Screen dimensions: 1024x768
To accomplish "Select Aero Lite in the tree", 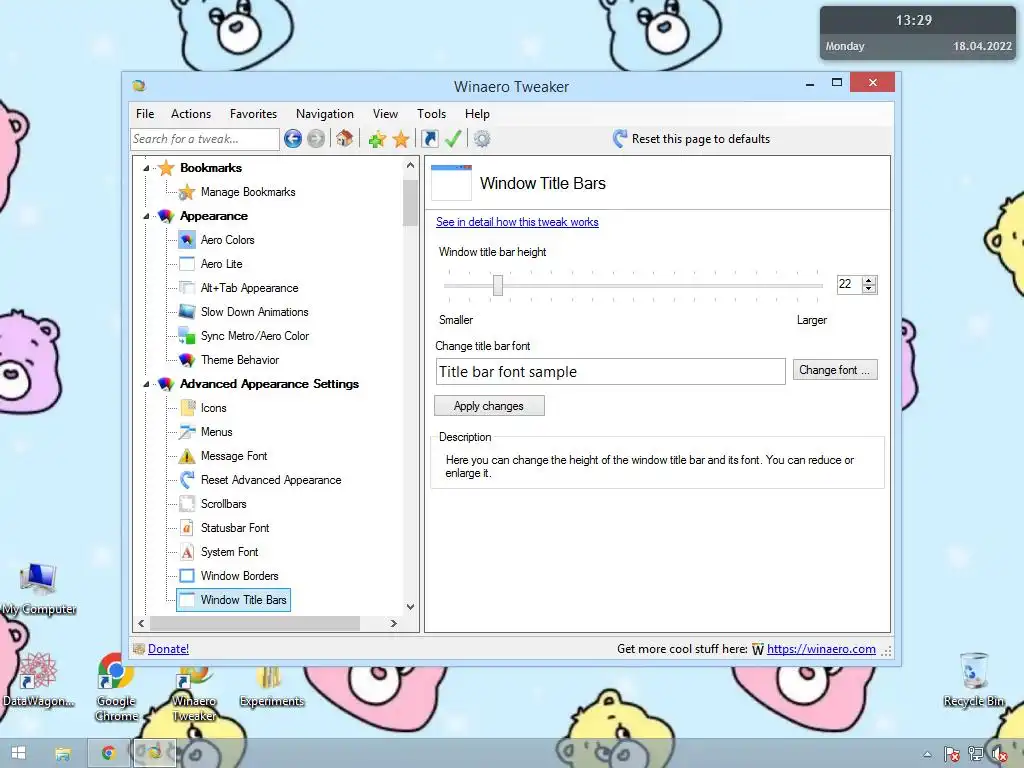I will [221, 264].
